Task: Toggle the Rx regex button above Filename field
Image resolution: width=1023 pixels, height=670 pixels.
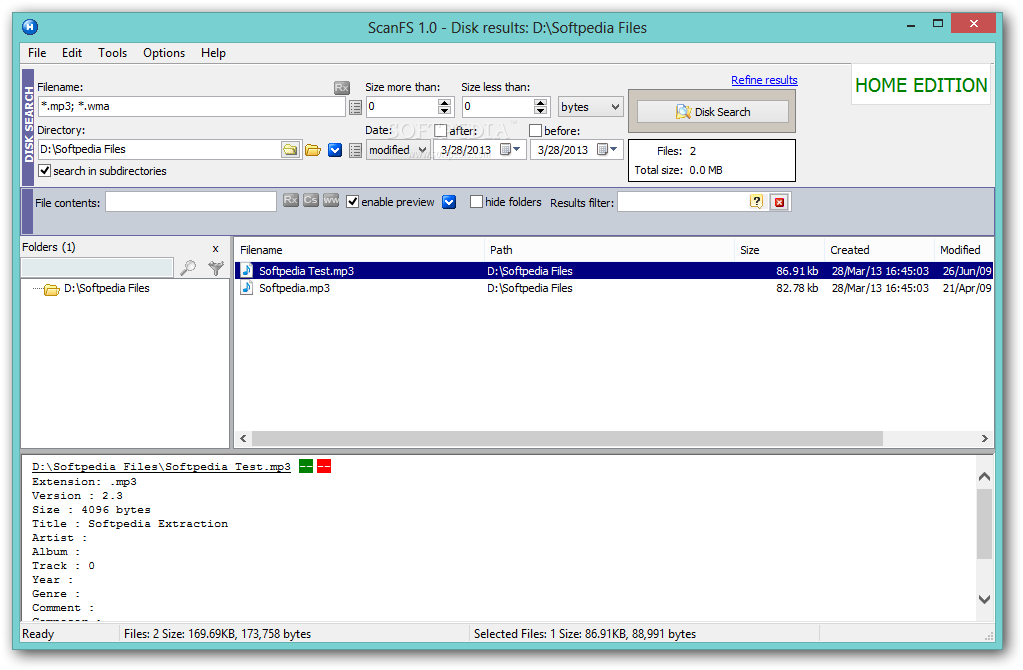Action: 342,87
